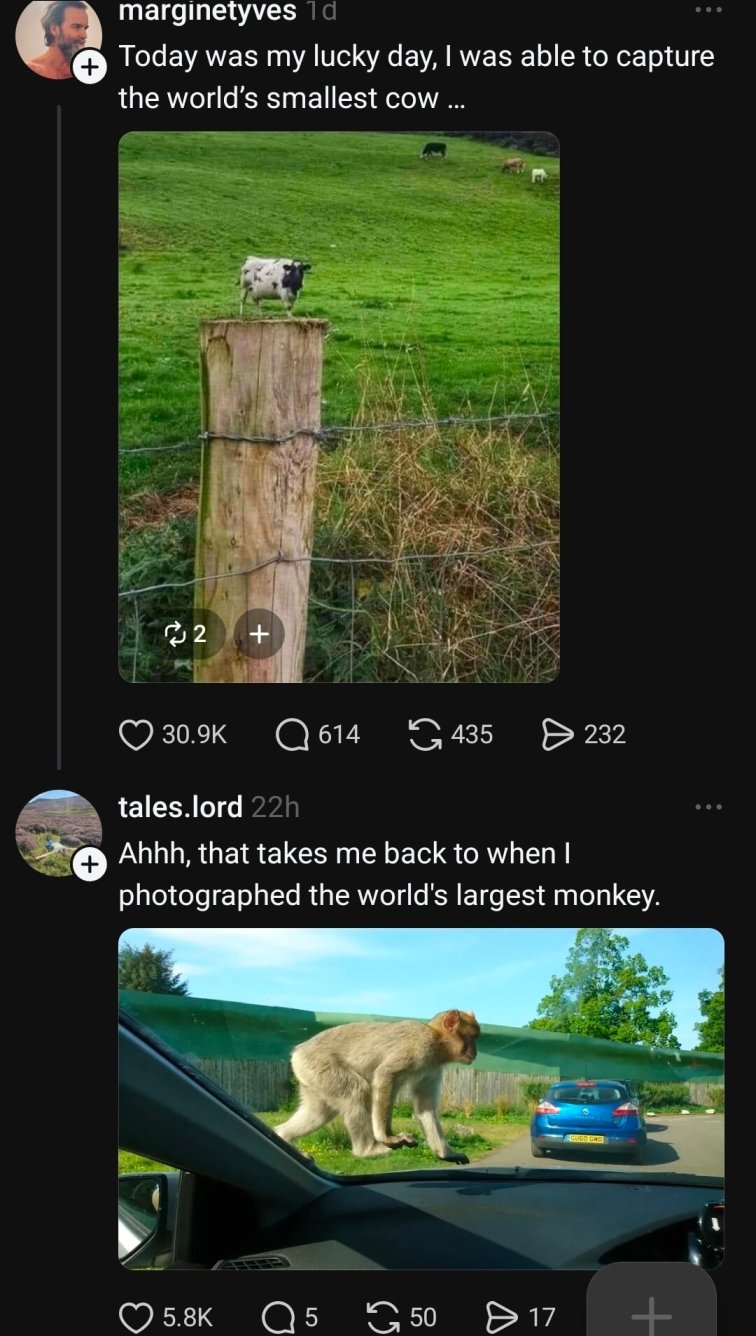This screenshot has width=756, height=1336.
Task: Open the remix count badge on cow photo
Action: tap(186, 633)
